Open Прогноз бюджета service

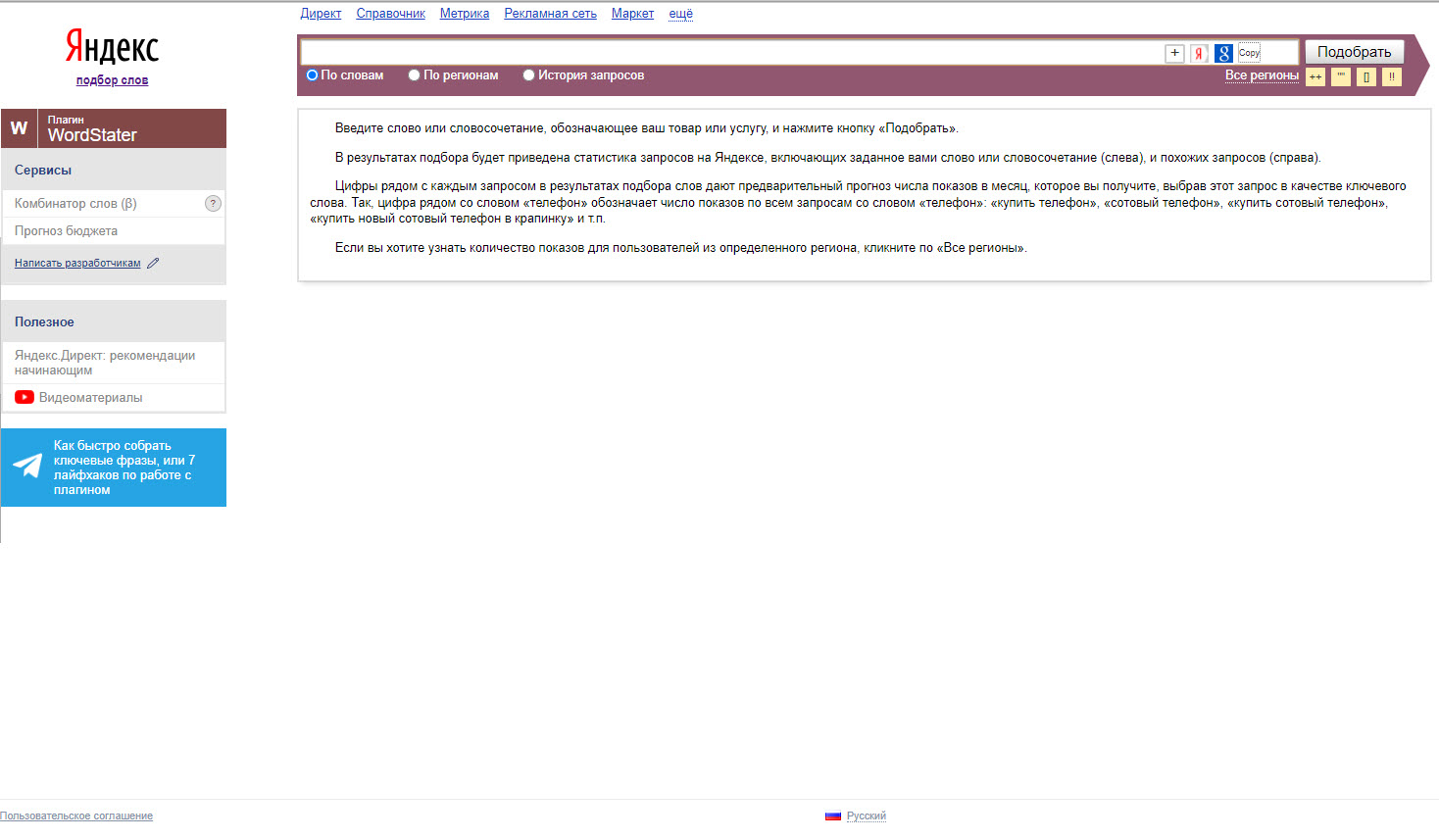pyautogui.click(x=66, y=231)
